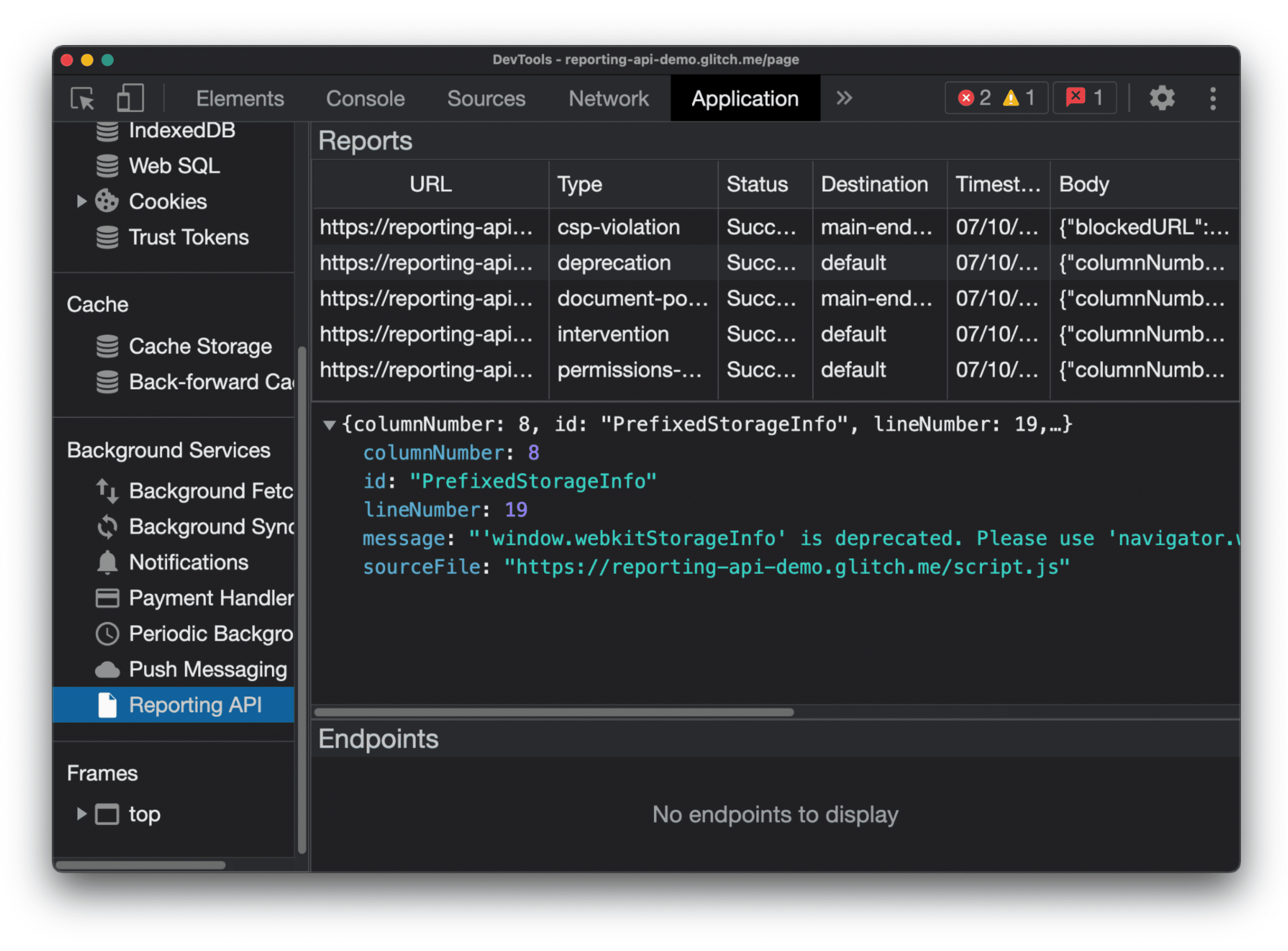
Task: Click the DevTools more options menu
Action: pyautogui.click(x=1213, y=98)
